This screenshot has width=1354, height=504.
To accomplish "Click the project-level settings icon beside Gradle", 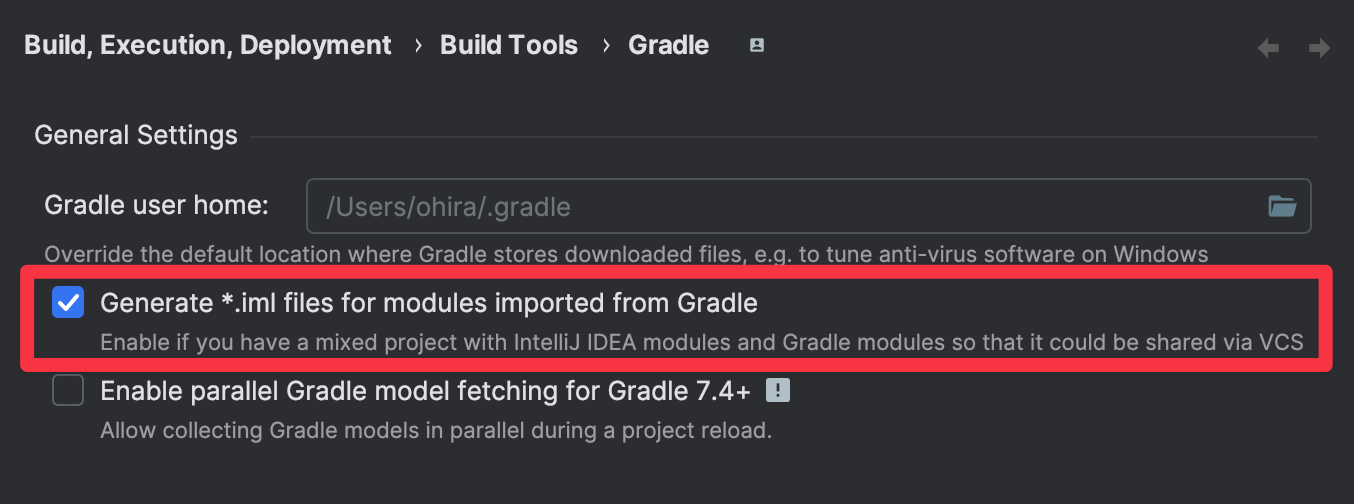I will pyautogui.click(x=757, y=45).
